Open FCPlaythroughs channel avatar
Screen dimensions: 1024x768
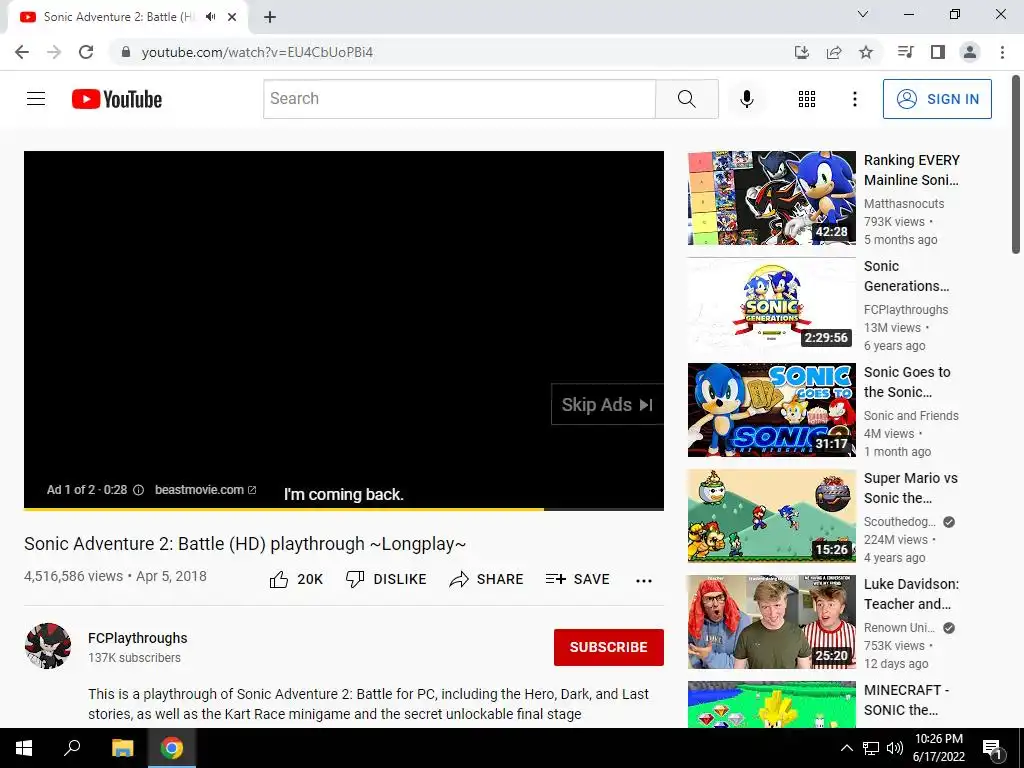pyautogui.click(x=48, y=646)
